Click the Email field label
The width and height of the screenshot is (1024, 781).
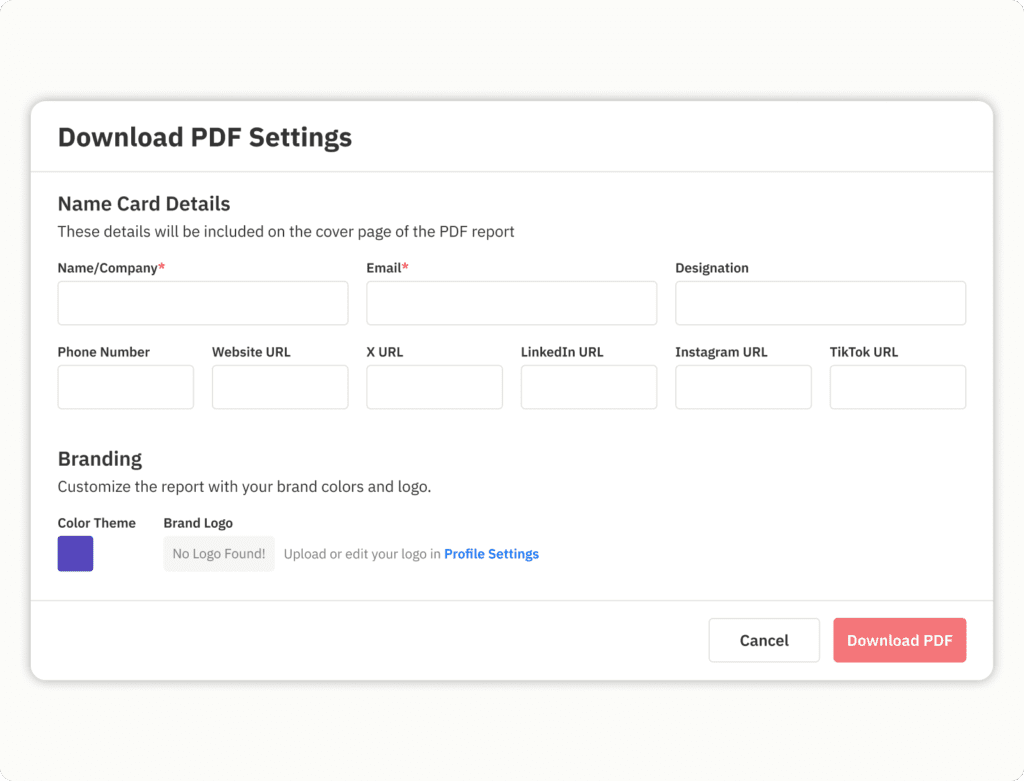tap(385, 268)
